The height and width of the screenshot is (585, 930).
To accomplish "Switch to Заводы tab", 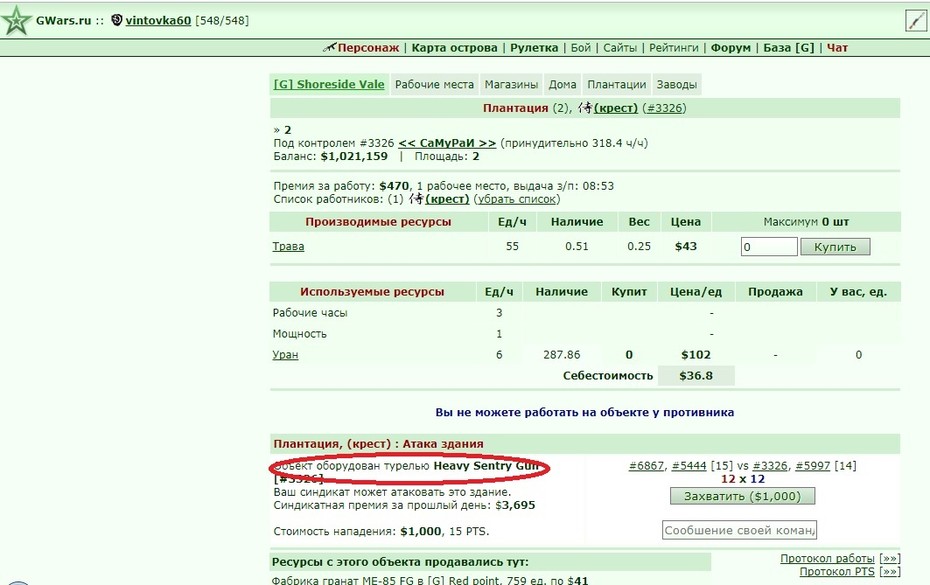I will tap(677, 84).
